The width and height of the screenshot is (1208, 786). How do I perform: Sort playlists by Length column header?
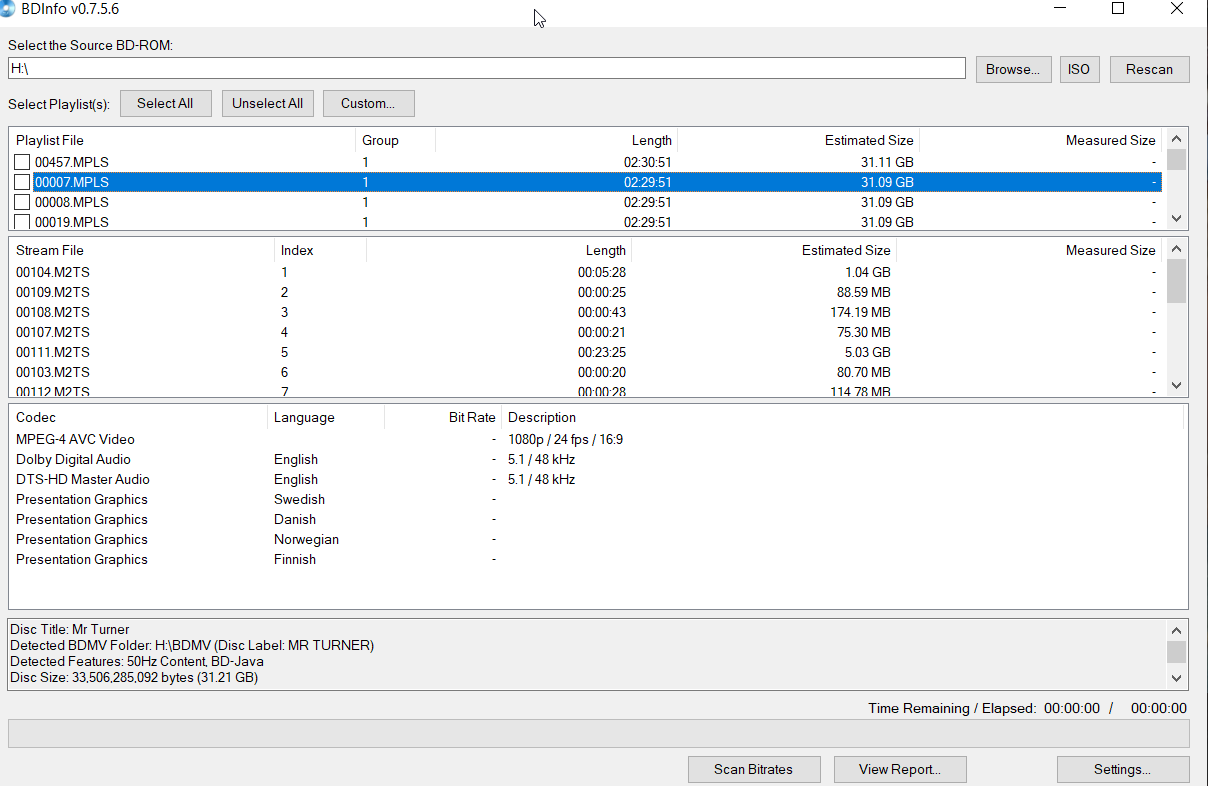click(x=556, y=140)
